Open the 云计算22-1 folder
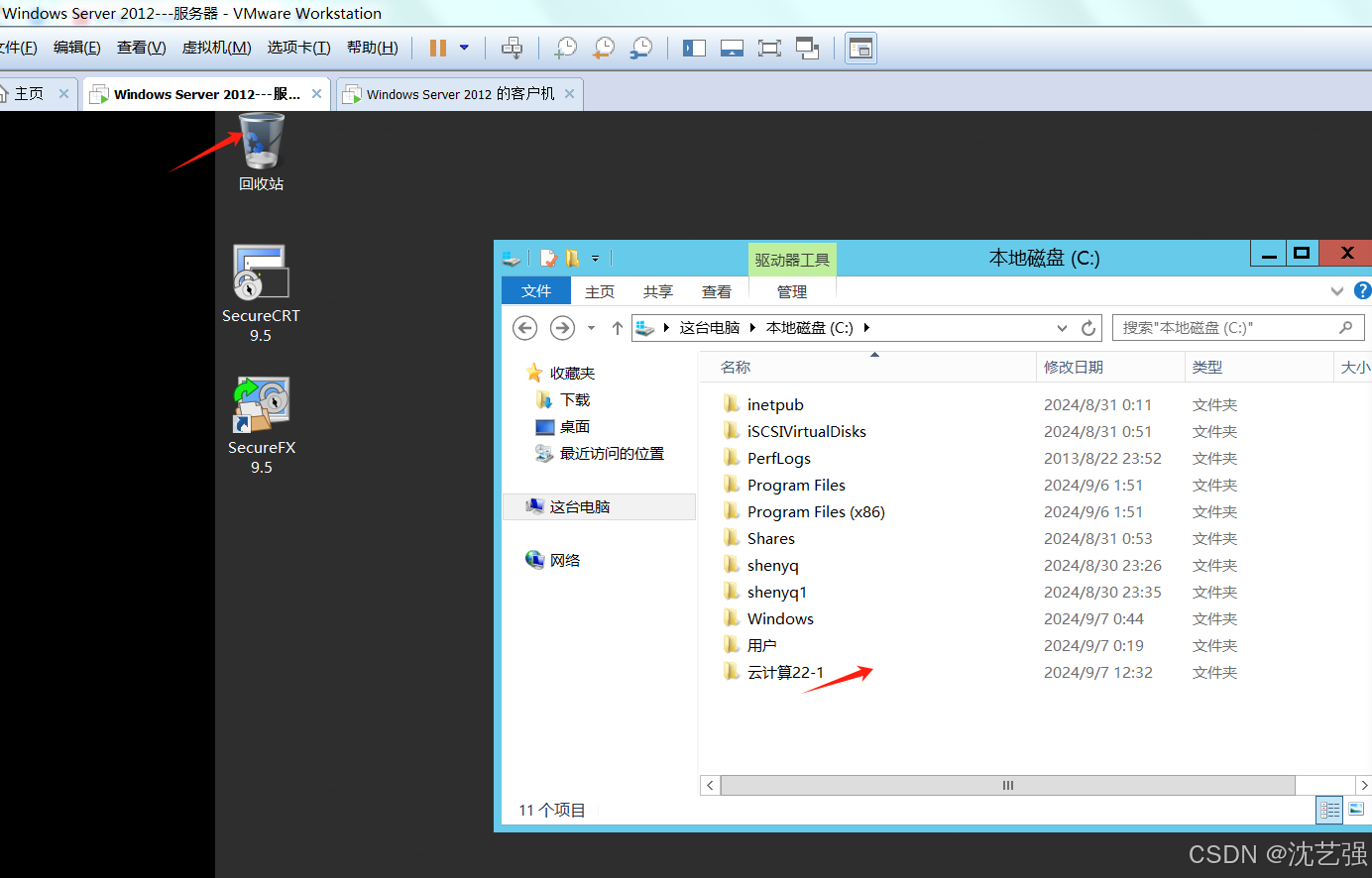Image resolution: width=1372 pixels, height=878 pixels. tap(787, 672)
